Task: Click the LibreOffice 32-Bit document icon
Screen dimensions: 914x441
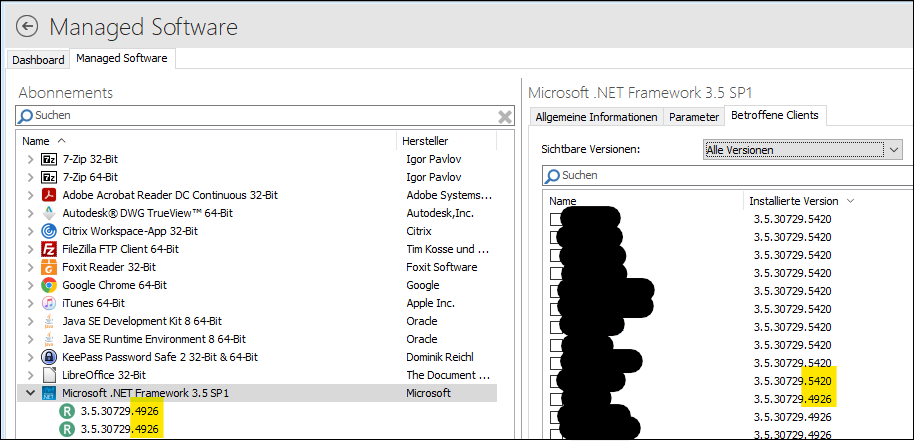Action: [48, 375]
